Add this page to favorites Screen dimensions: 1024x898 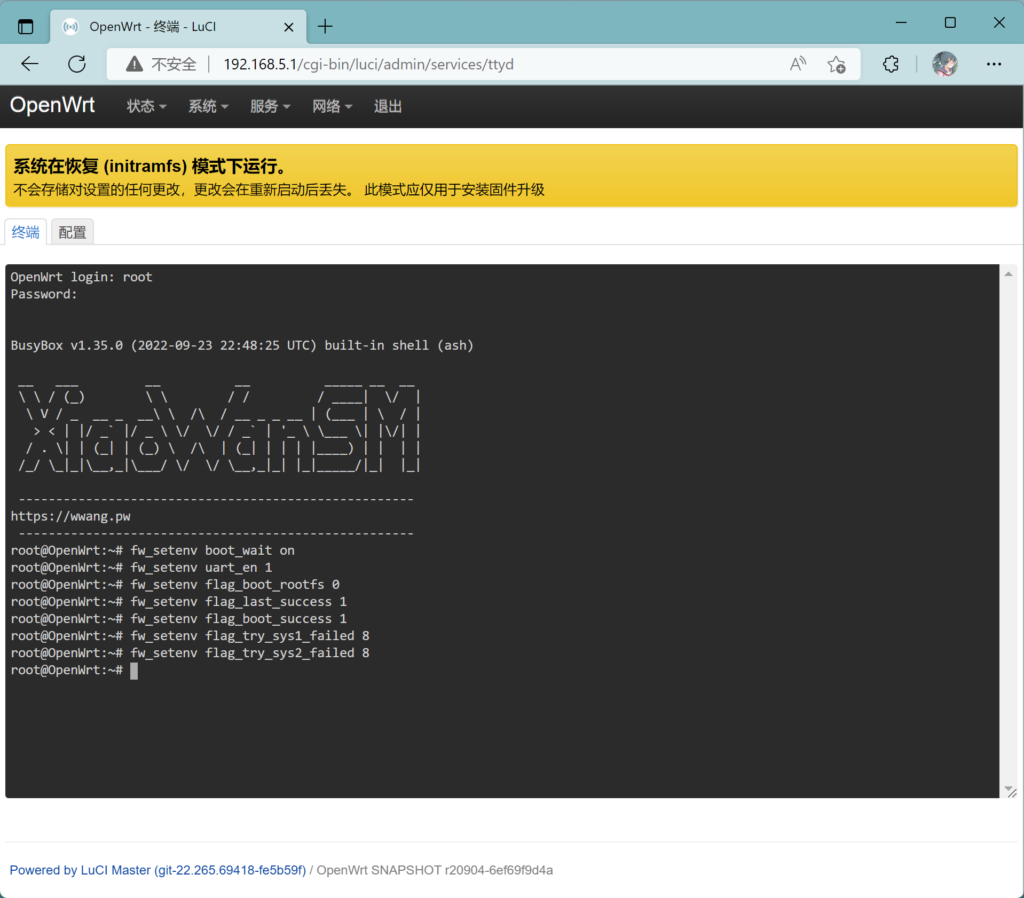pos(837,64)
